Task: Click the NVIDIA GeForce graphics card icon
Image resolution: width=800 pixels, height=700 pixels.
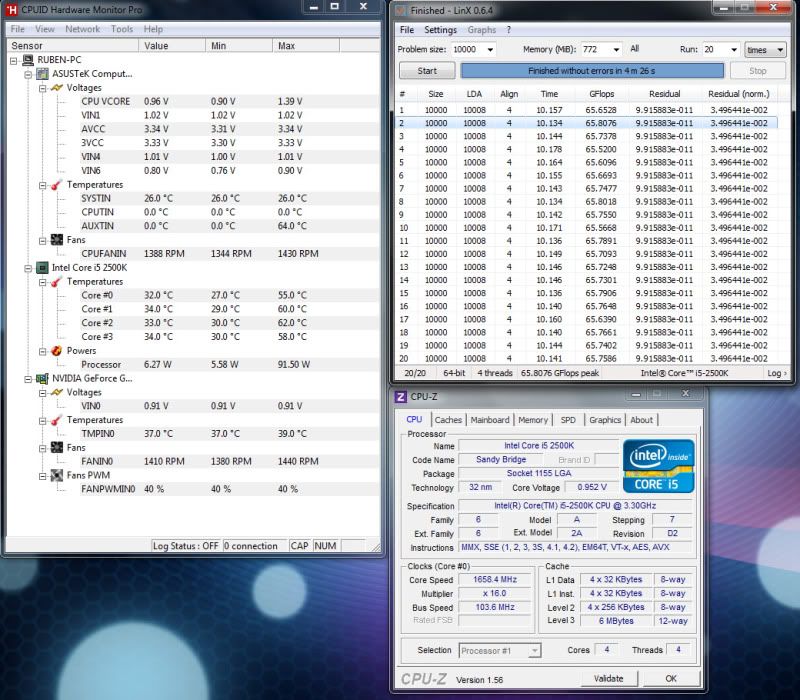Action: 42,379
